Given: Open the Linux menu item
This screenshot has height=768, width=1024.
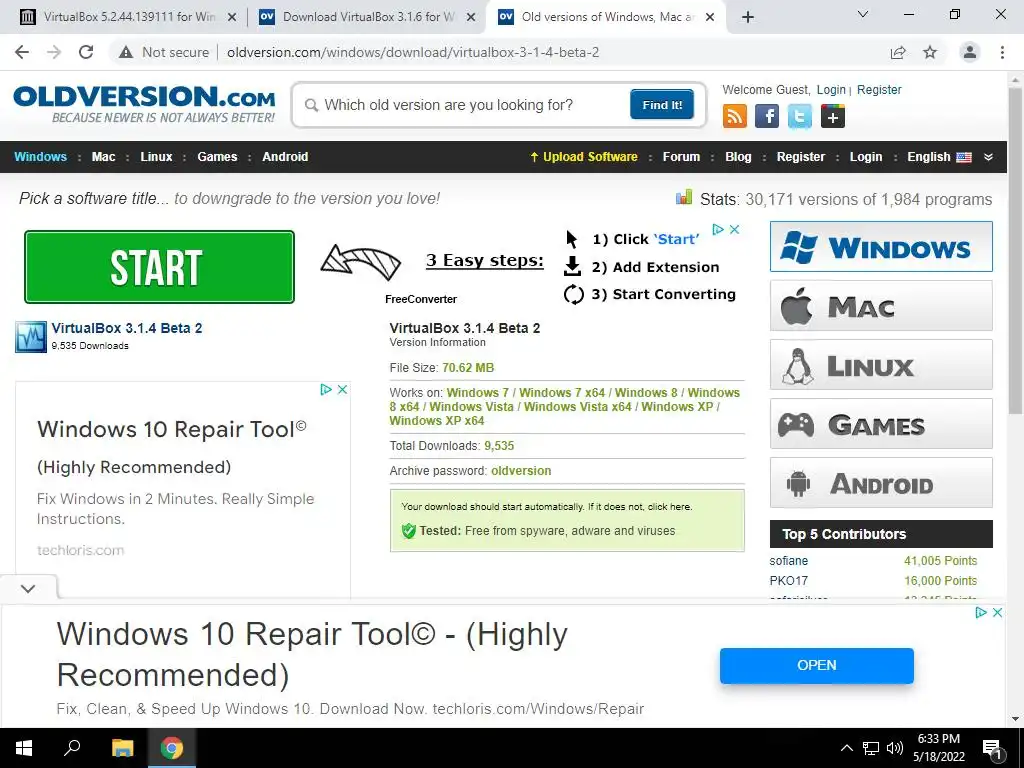Looking at the screenshot, I should pos(156,157).
